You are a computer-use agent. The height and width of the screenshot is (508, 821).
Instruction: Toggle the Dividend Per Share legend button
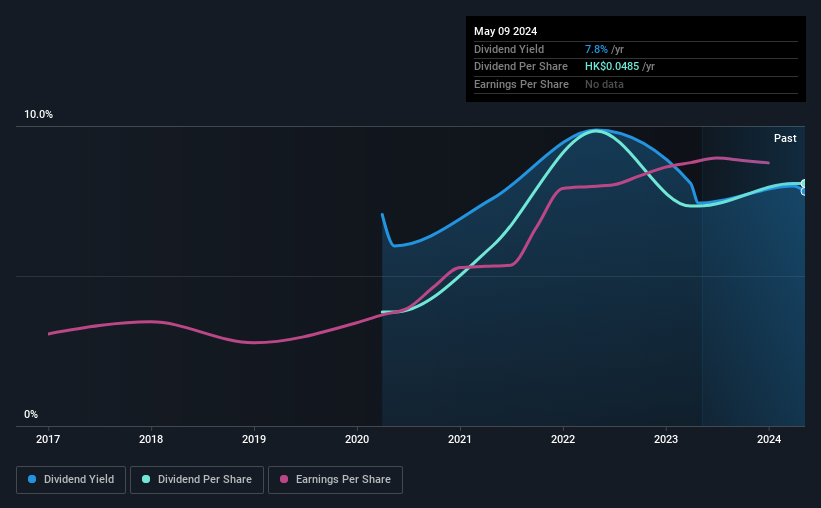pyautogui.click(x=197, y=480)
